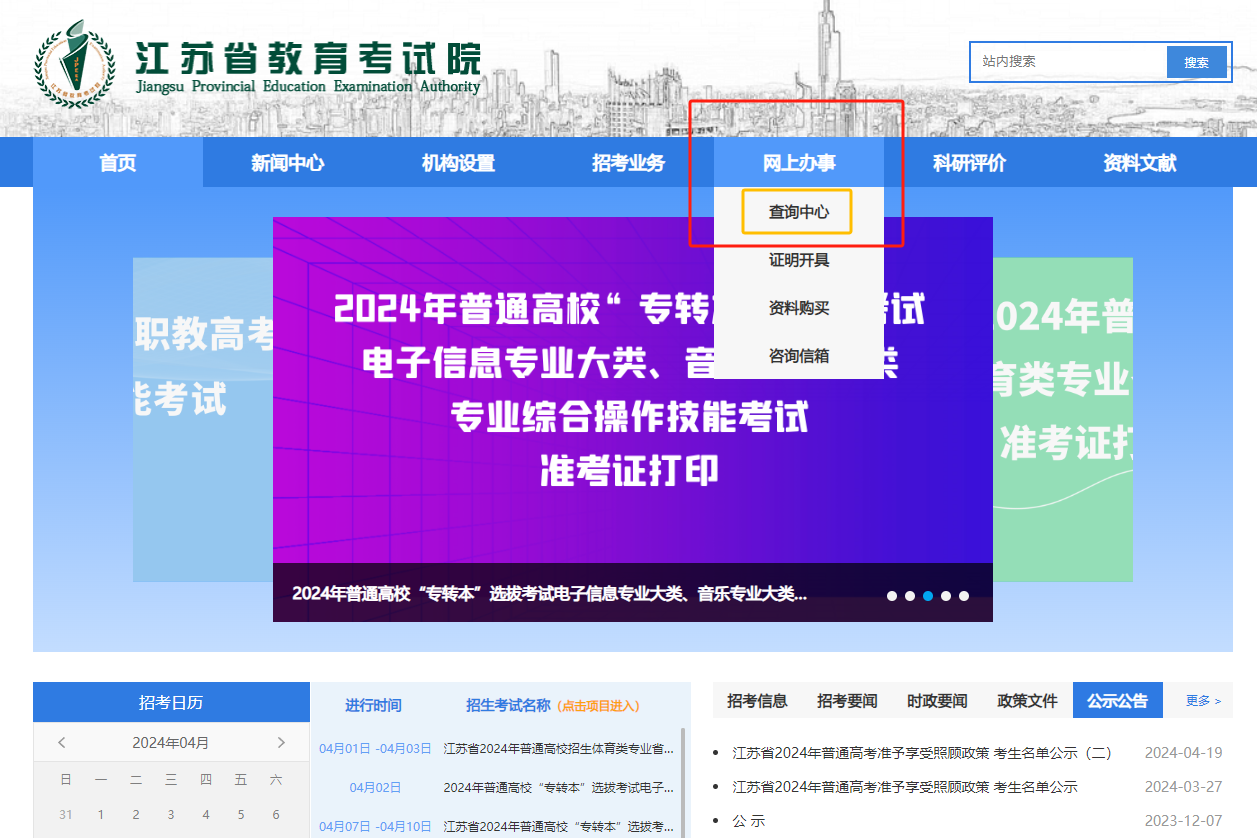Select calendar date 3
The image size is (1257, 838).
coord(171,815)
